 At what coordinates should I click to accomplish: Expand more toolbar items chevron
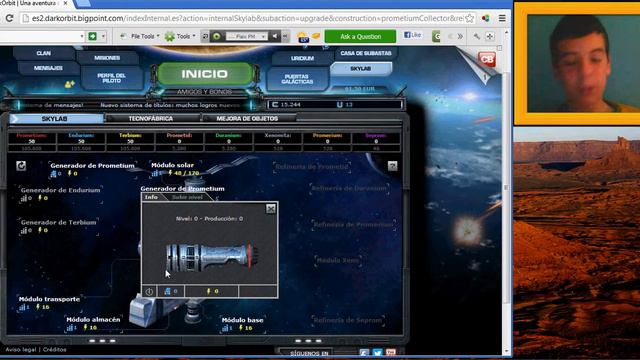pos(460,36)
